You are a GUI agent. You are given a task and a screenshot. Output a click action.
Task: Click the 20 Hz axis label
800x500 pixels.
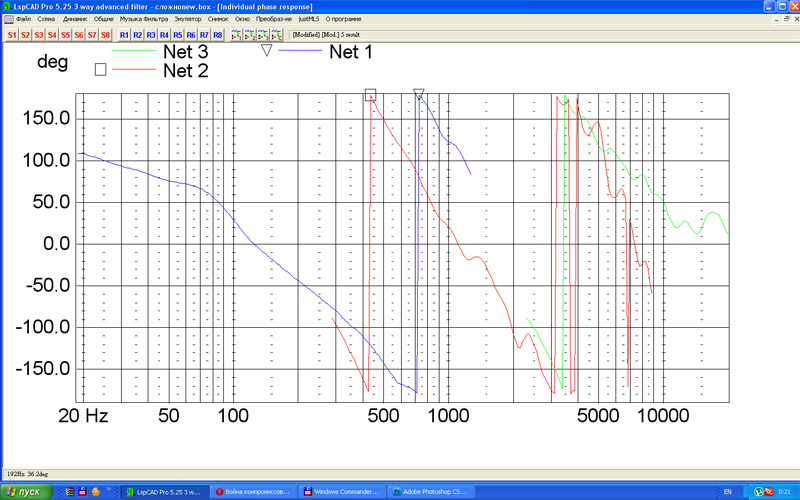coord(83,416)
